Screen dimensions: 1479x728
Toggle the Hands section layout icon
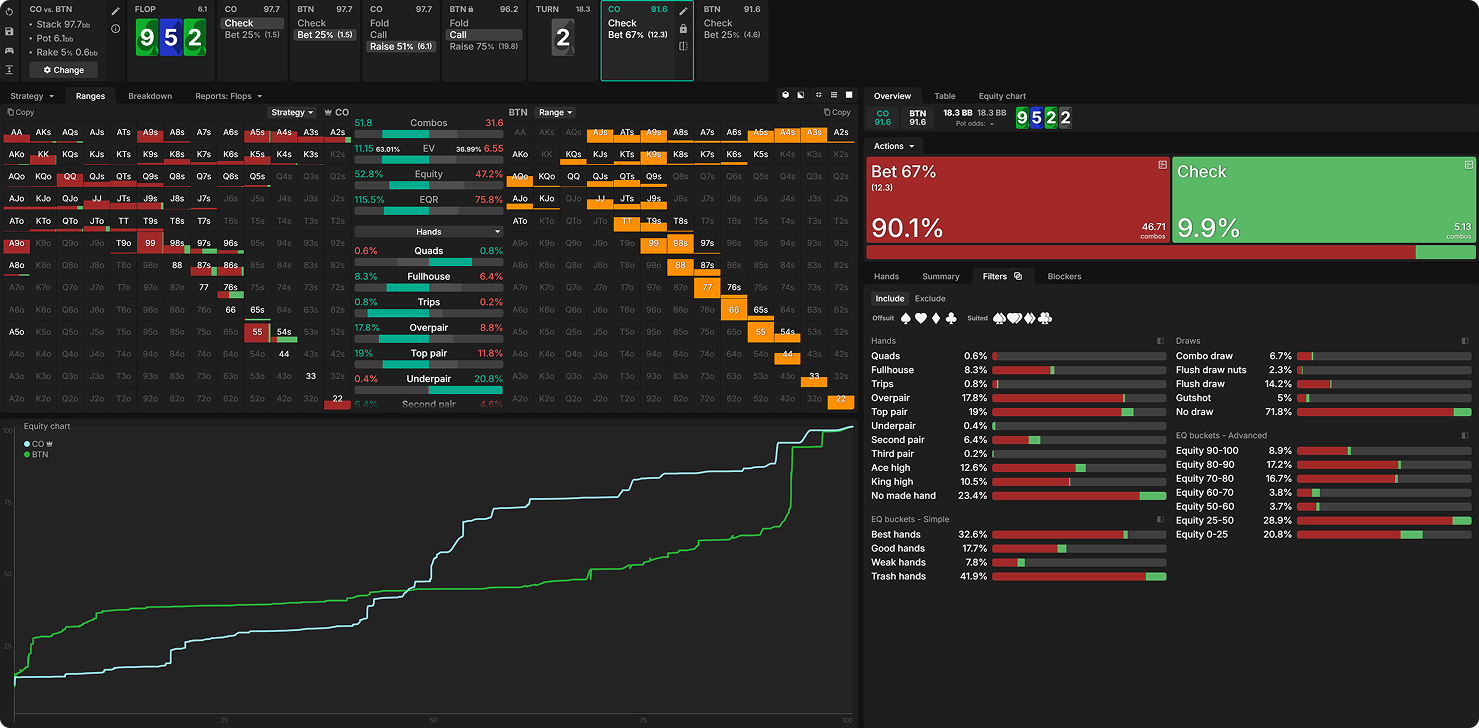tap(1160, 341)
